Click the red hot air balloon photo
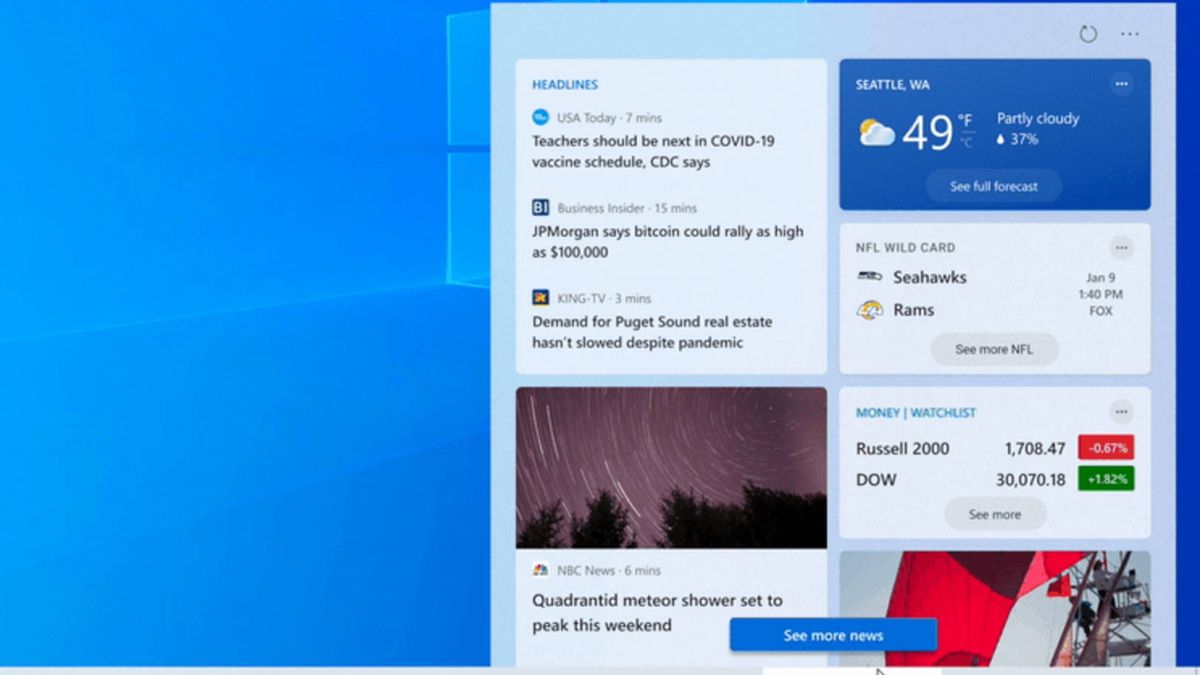This screenshot has width=1200, height=675. [995, 608]
